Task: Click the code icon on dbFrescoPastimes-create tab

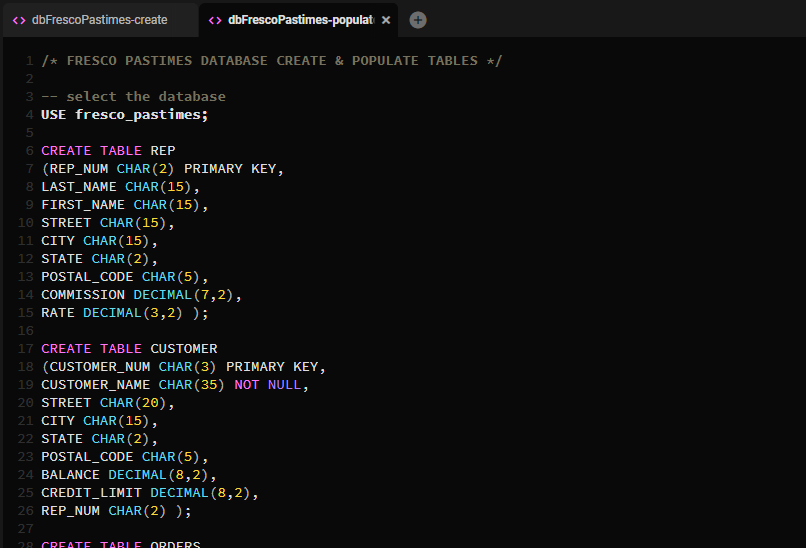Action: 19,20
